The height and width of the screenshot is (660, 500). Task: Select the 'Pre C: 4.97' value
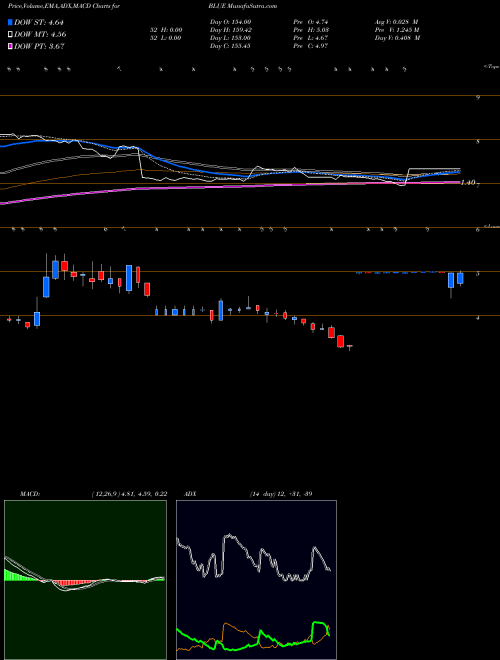[311, 46]
